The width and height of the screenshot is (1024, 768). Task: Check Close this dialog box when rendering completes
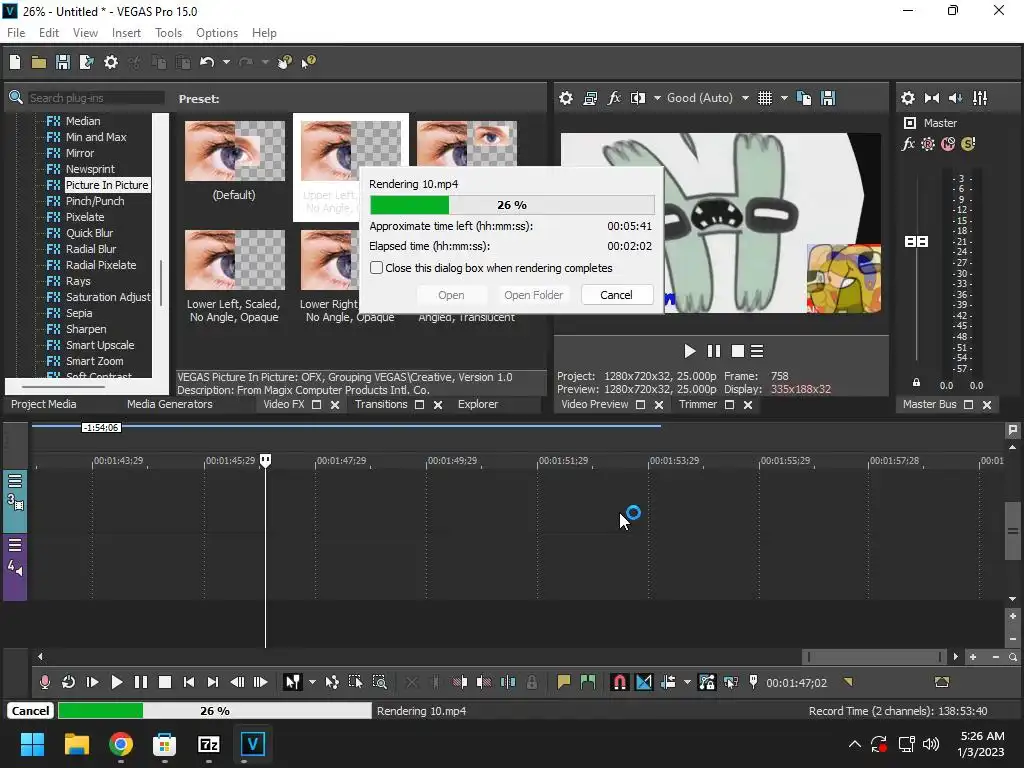(376, 268)
